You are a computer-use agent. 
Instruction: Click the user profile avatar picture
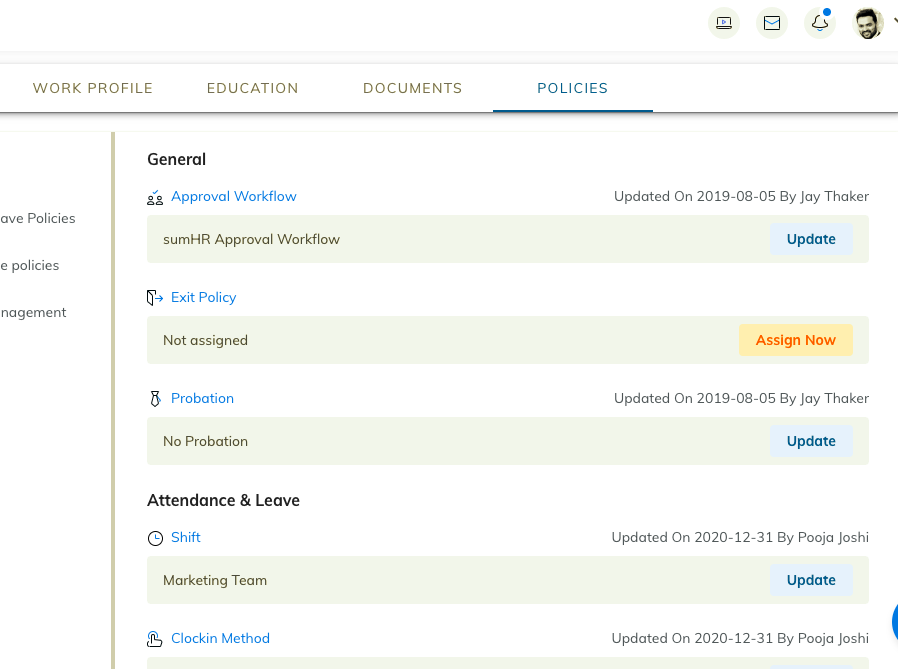868,23
